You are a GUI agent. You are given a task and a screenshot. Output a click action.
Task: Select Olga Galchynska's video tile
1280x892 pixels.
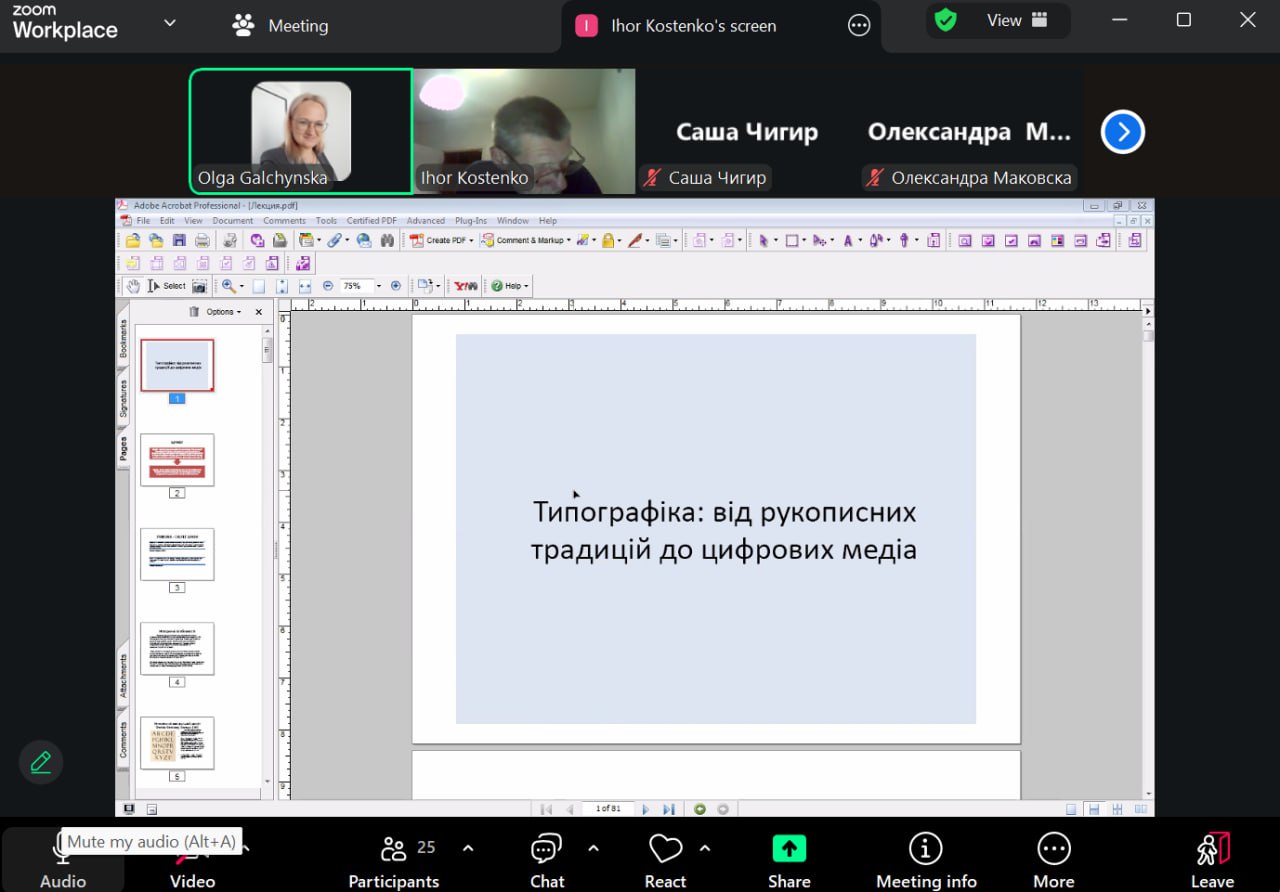pyautogui.click(x=300, y=131)
